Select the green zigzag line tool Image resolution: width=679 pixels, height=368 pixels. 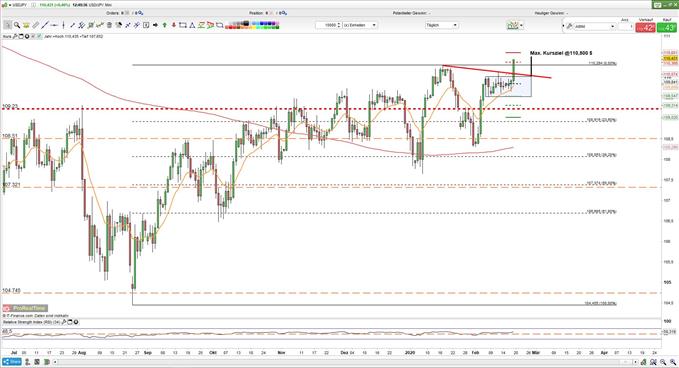pyautogui.click(x=201, y=25)
